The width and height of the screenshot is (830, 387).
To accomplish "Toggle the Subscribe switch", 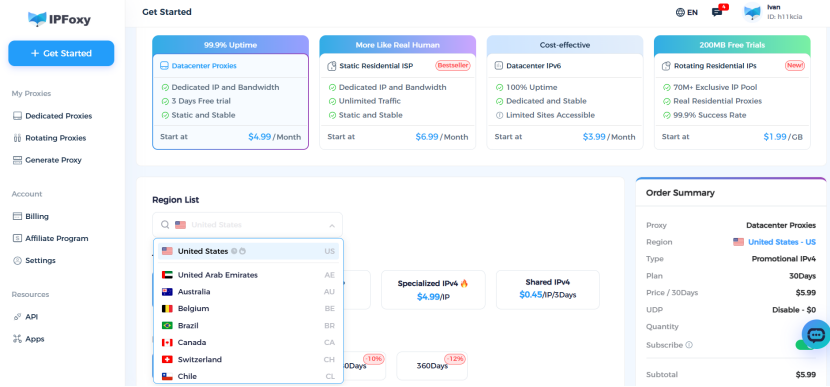I will 805,345.
